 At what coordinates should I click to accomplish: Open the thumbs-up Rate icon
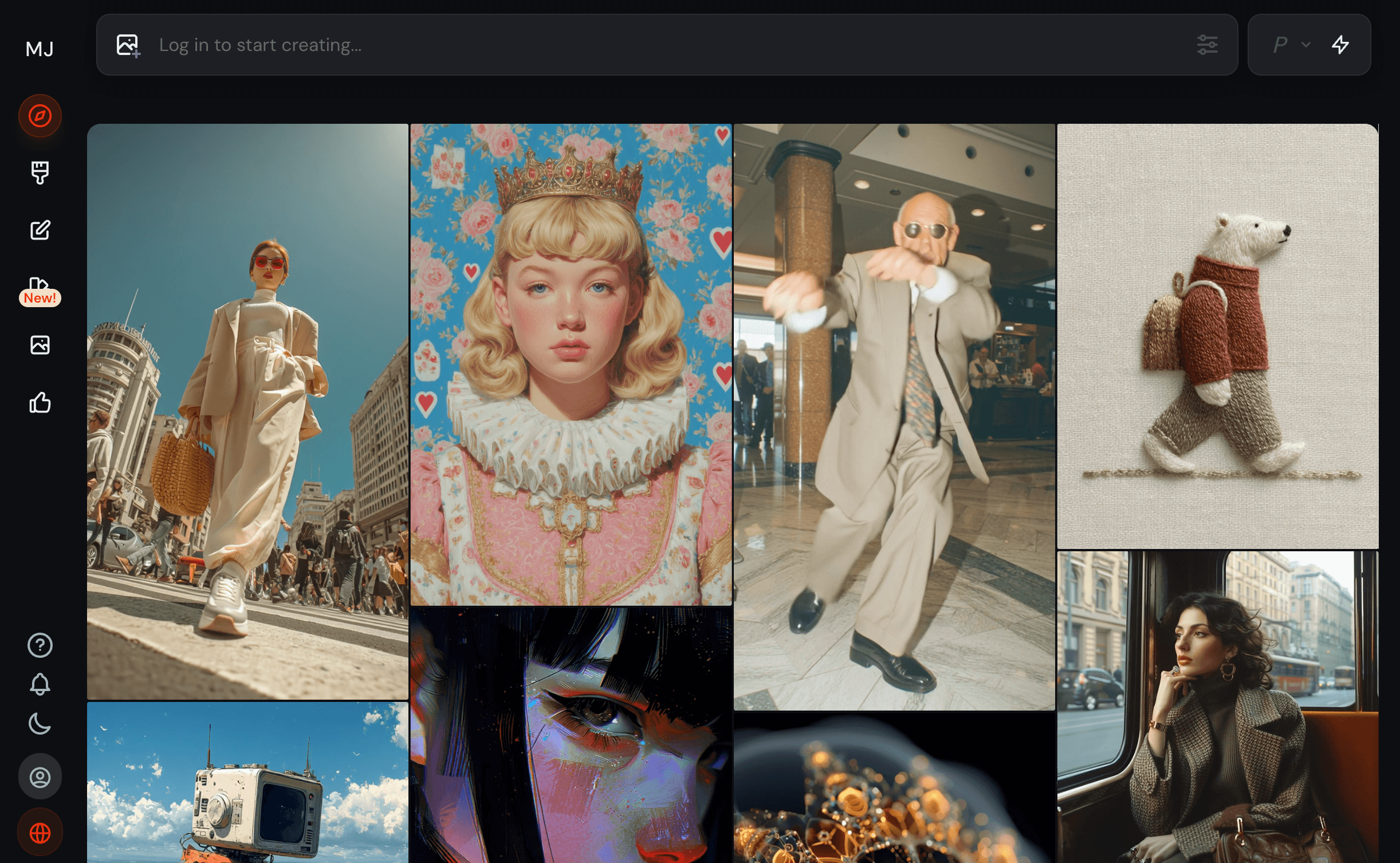pyautogui.click(x=40, y=402)
